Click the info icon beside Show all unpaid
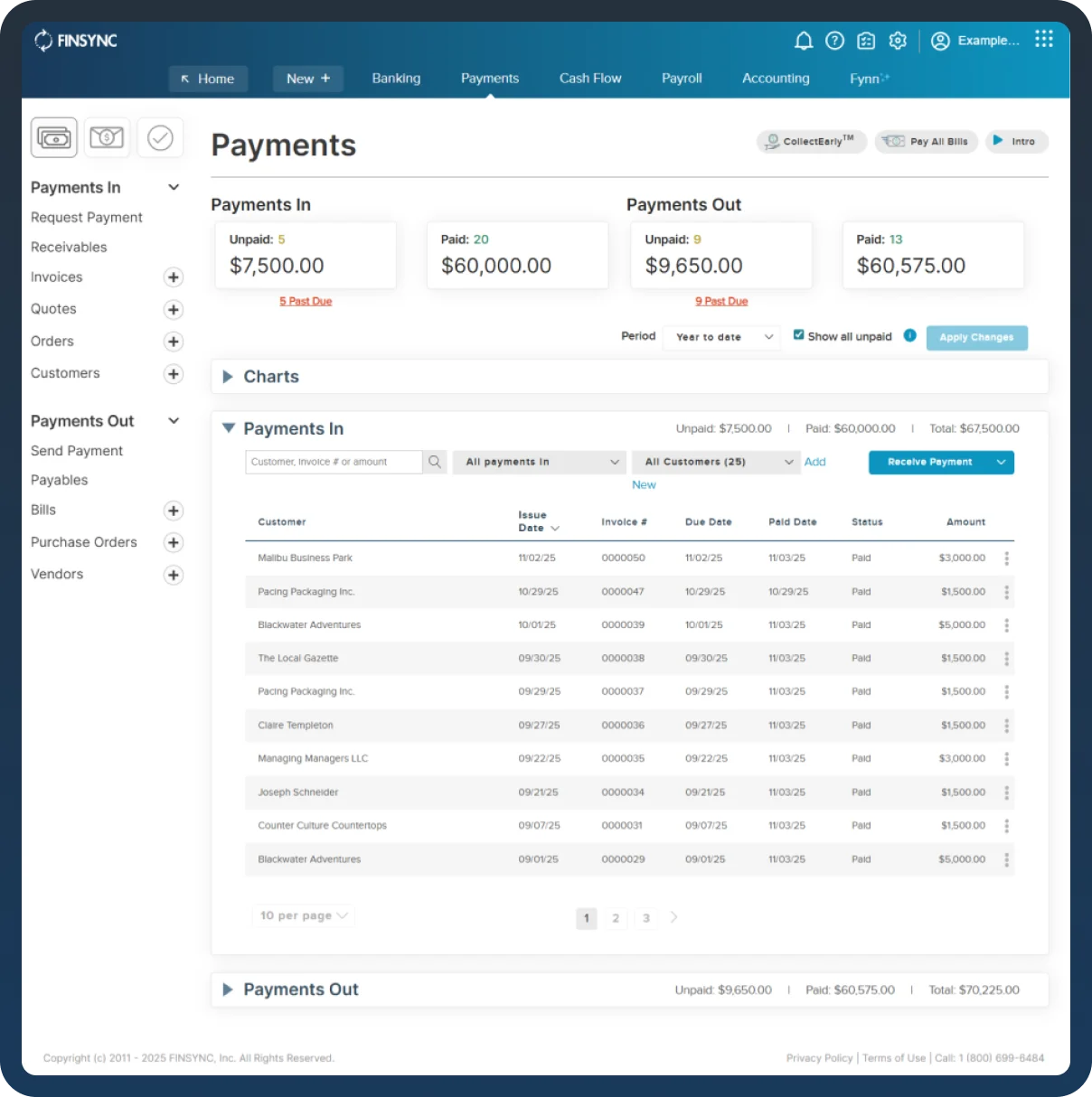Screen dimensions: 1092x1097 tap(909, 335)
